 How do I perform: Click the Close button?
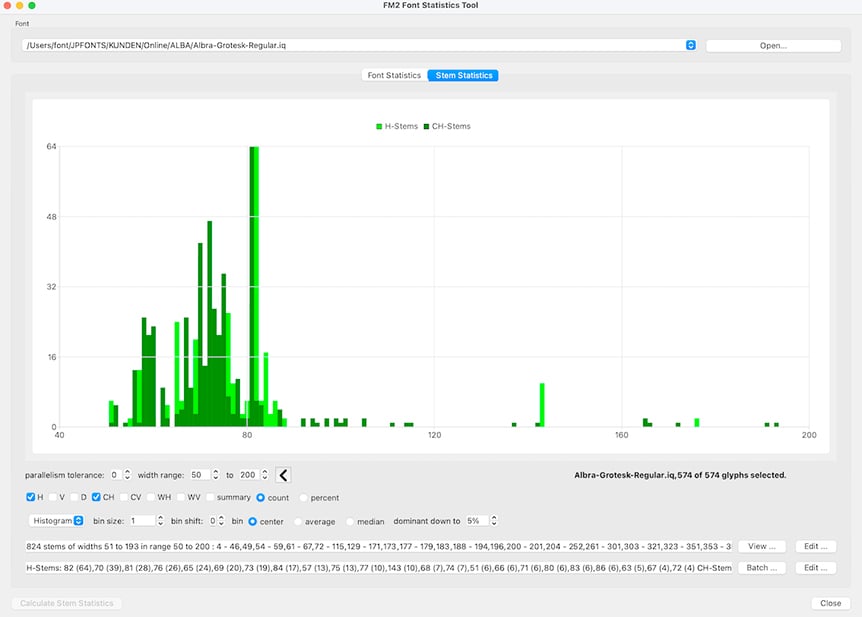pyautogui.click(x=830, y=603)
